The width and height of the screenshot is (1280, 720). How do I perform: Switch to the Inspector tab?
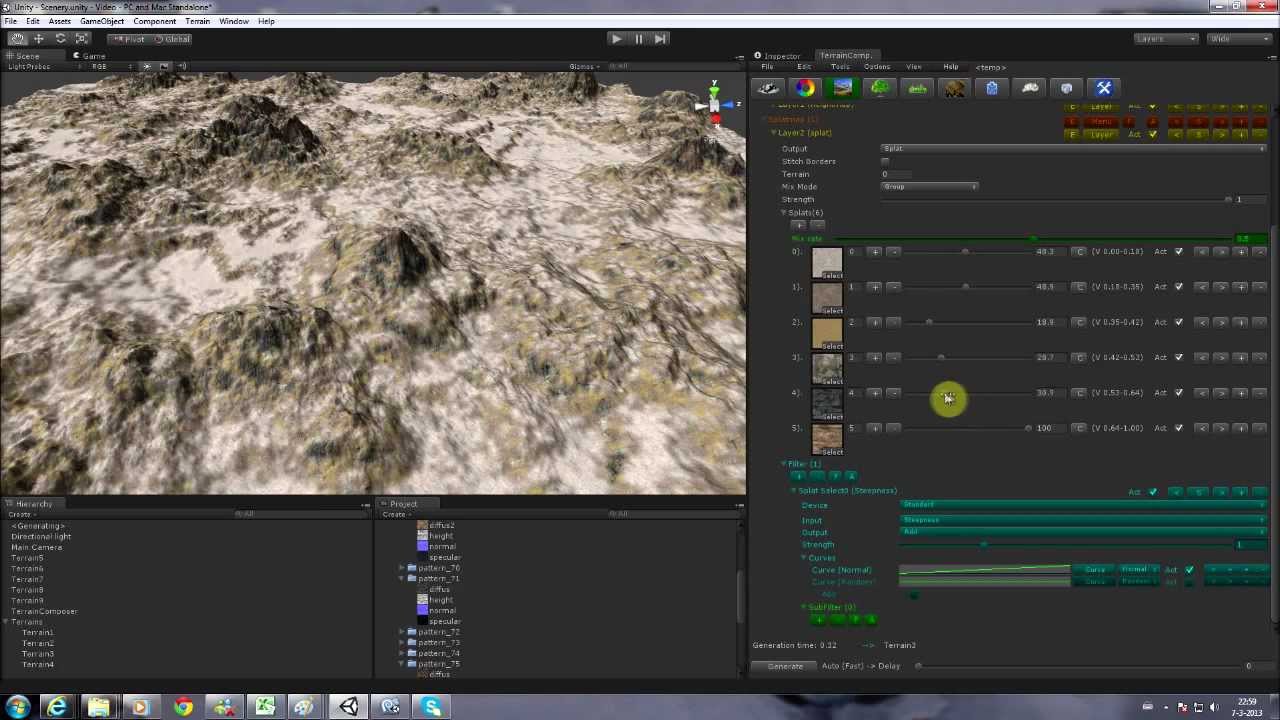click(x=778, y=56)
